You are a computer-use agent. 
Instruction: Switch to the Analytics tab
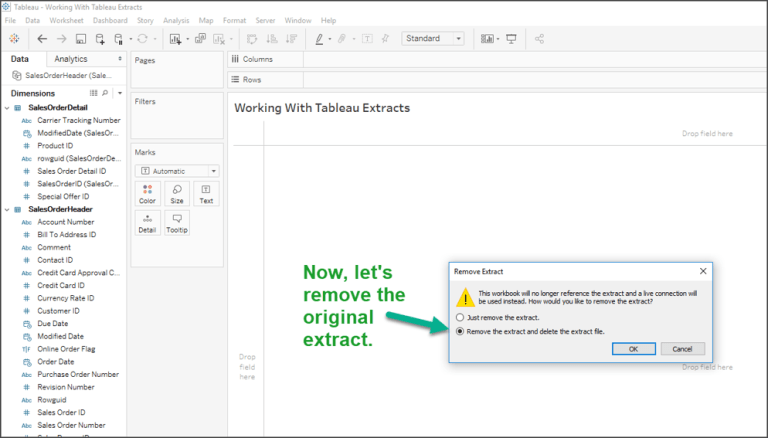click(71, 59)
